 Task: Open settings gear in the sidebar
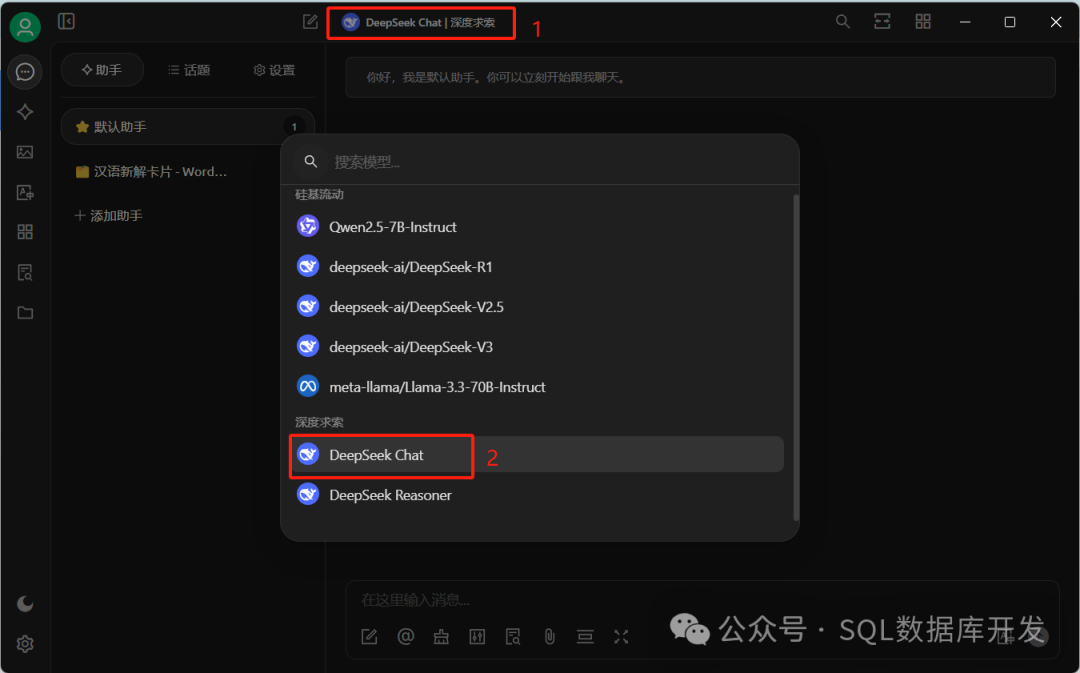tap(25, 643)
